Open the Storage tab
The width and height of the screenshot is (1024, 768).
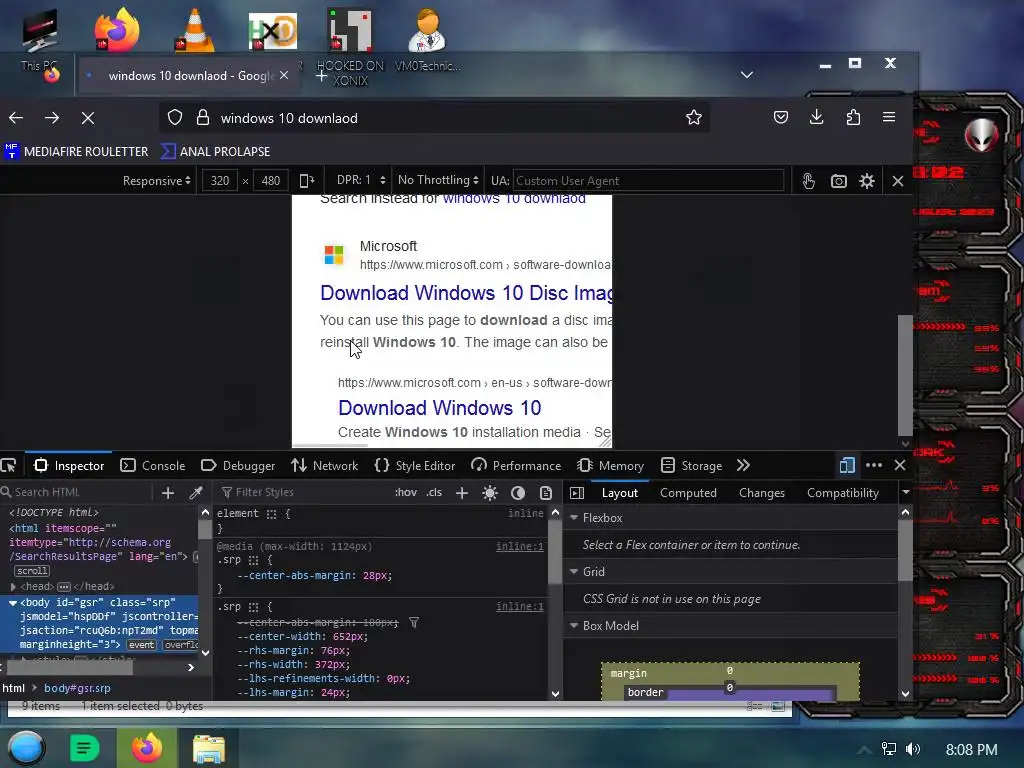pyautogui.click(x=692, y=466)
